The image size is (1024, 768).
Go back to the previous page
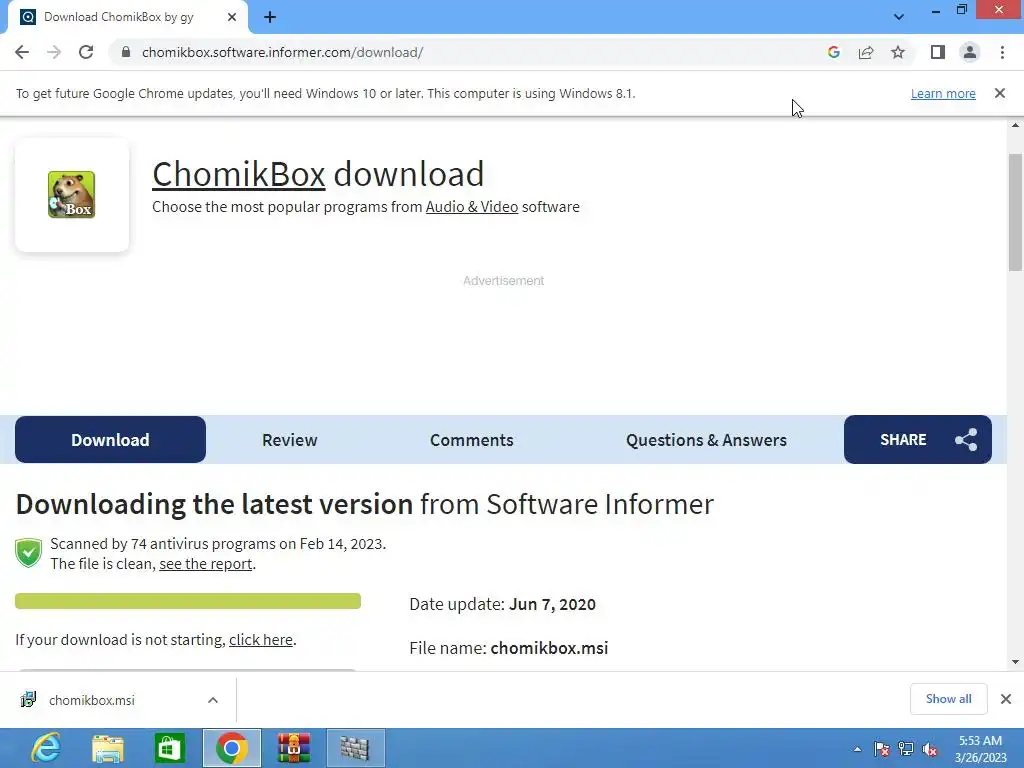click(22, 52)
